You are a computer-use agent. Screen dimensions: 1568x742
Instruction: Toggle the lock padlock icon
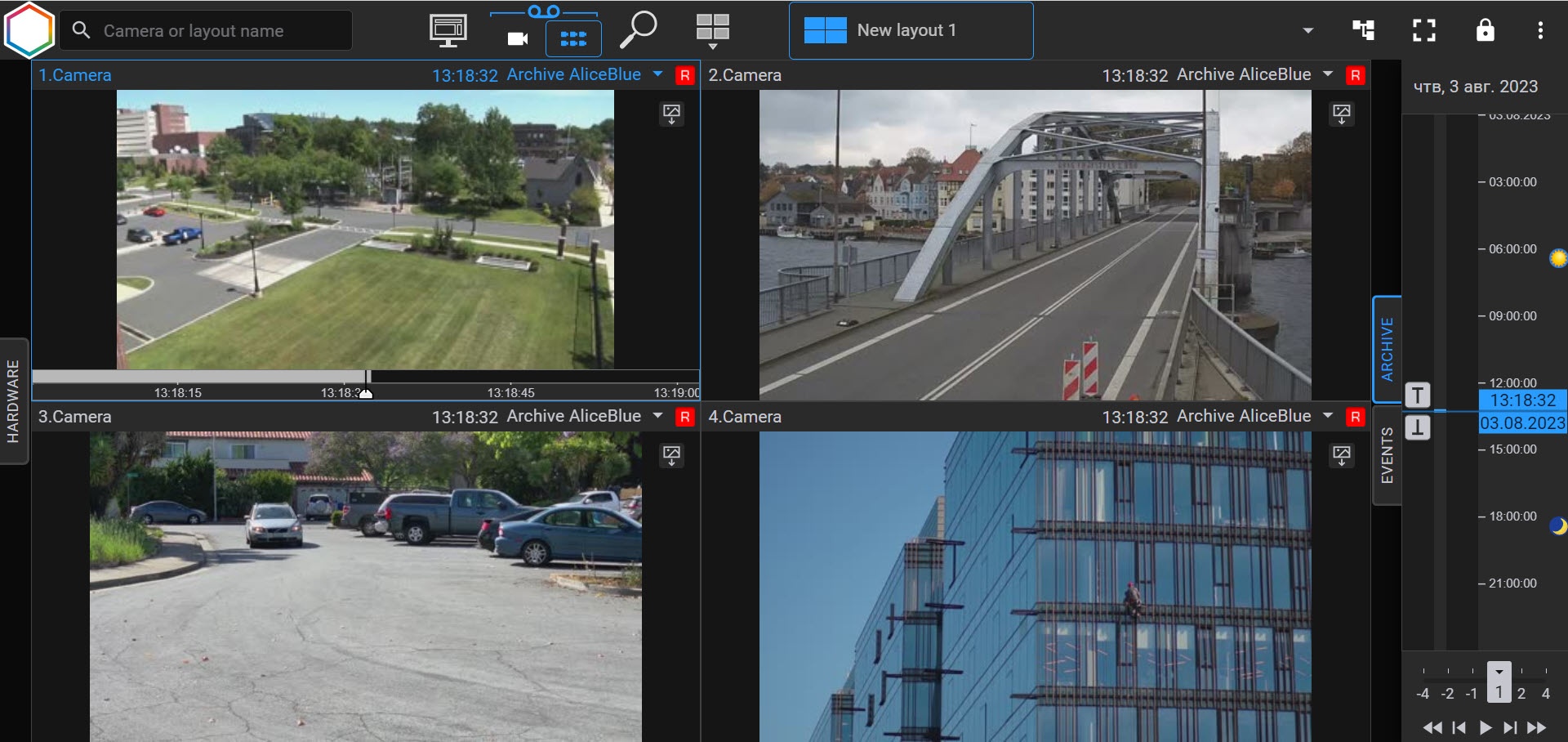(x=1485, y=30)
